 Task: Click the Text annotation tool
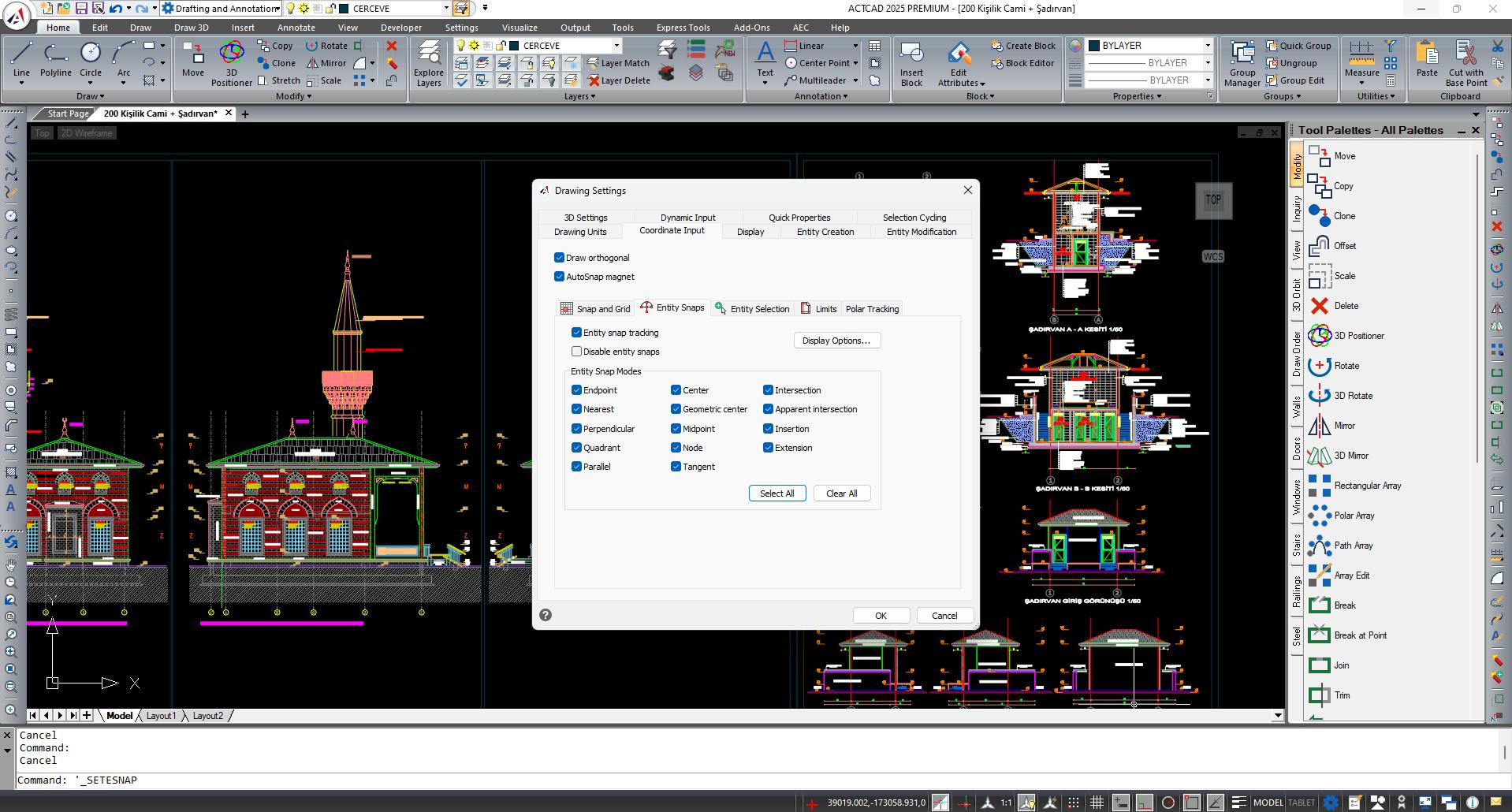[765, 60]
